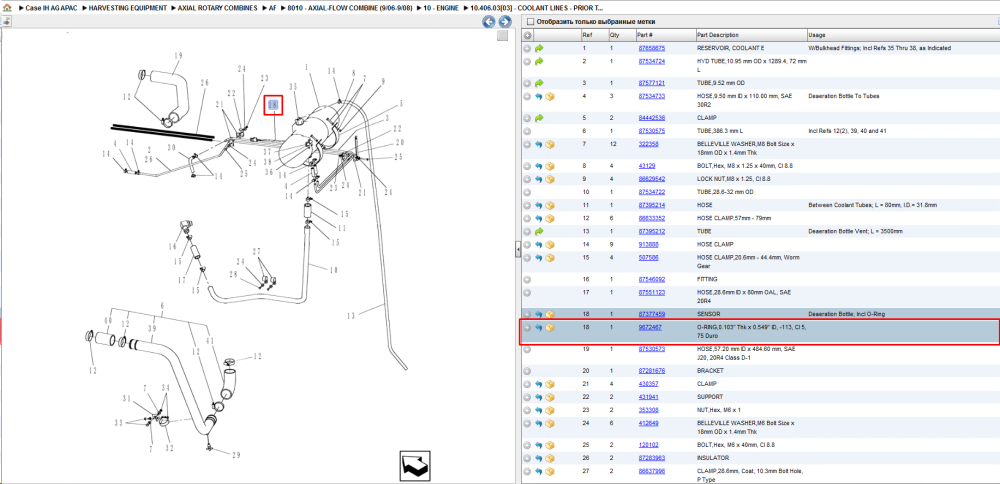Click the boxed arrow icon below the diagram
1000x484 pixels.
(417, 468)
